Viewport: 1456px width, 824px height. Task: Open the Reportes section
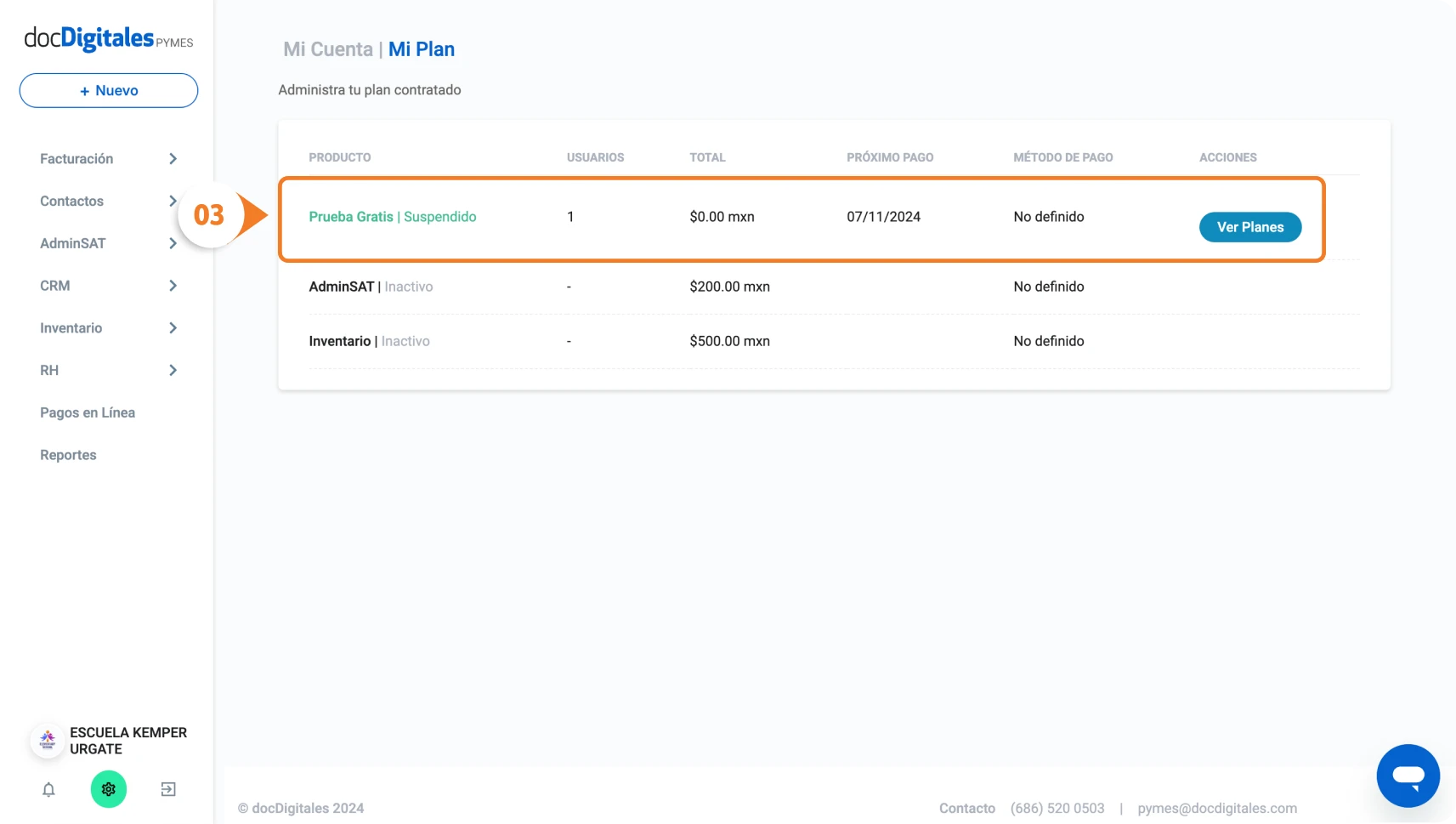(68, 455)
